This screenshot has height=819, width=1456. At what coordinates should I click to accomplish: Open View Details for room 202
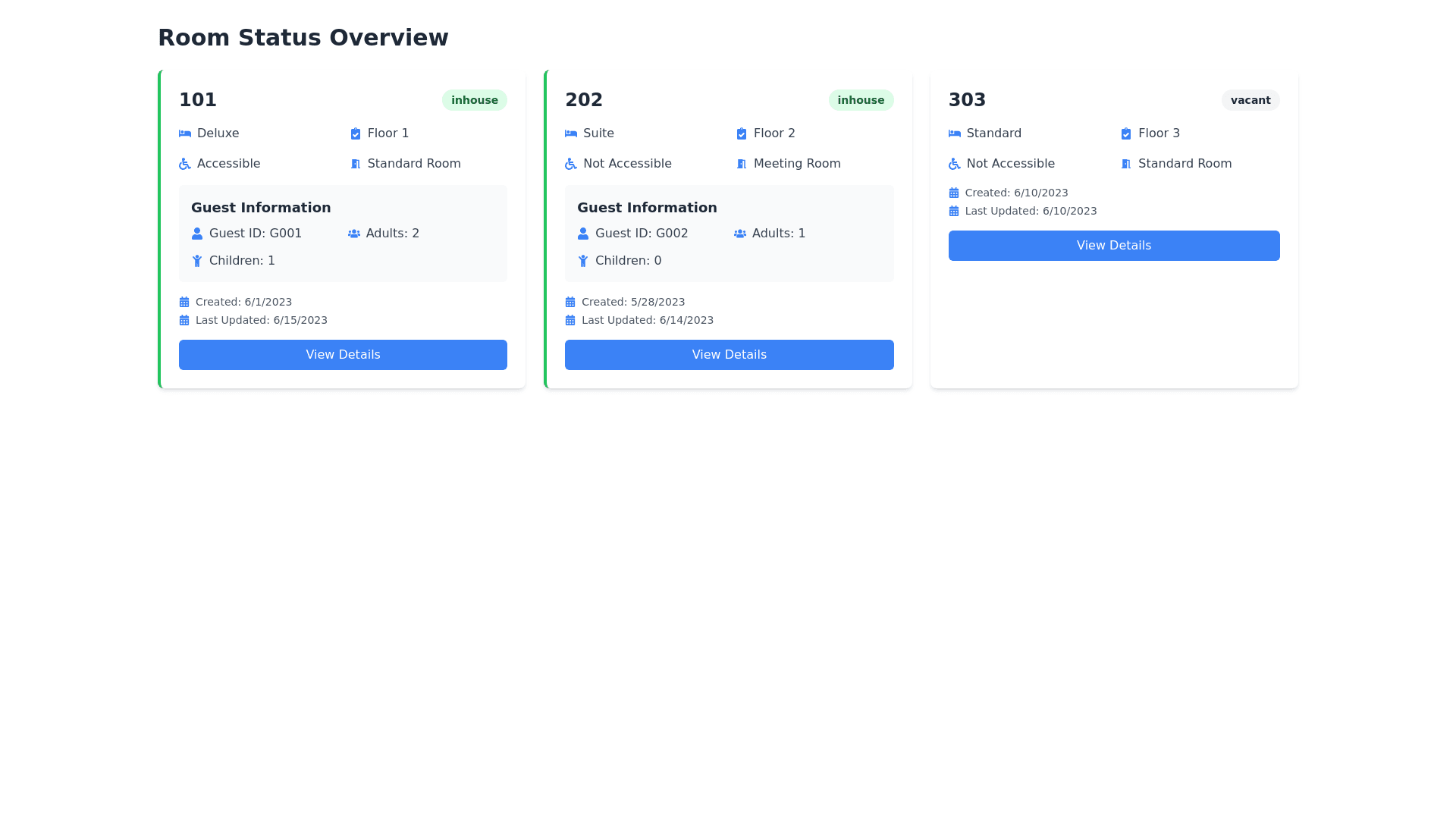729,355
